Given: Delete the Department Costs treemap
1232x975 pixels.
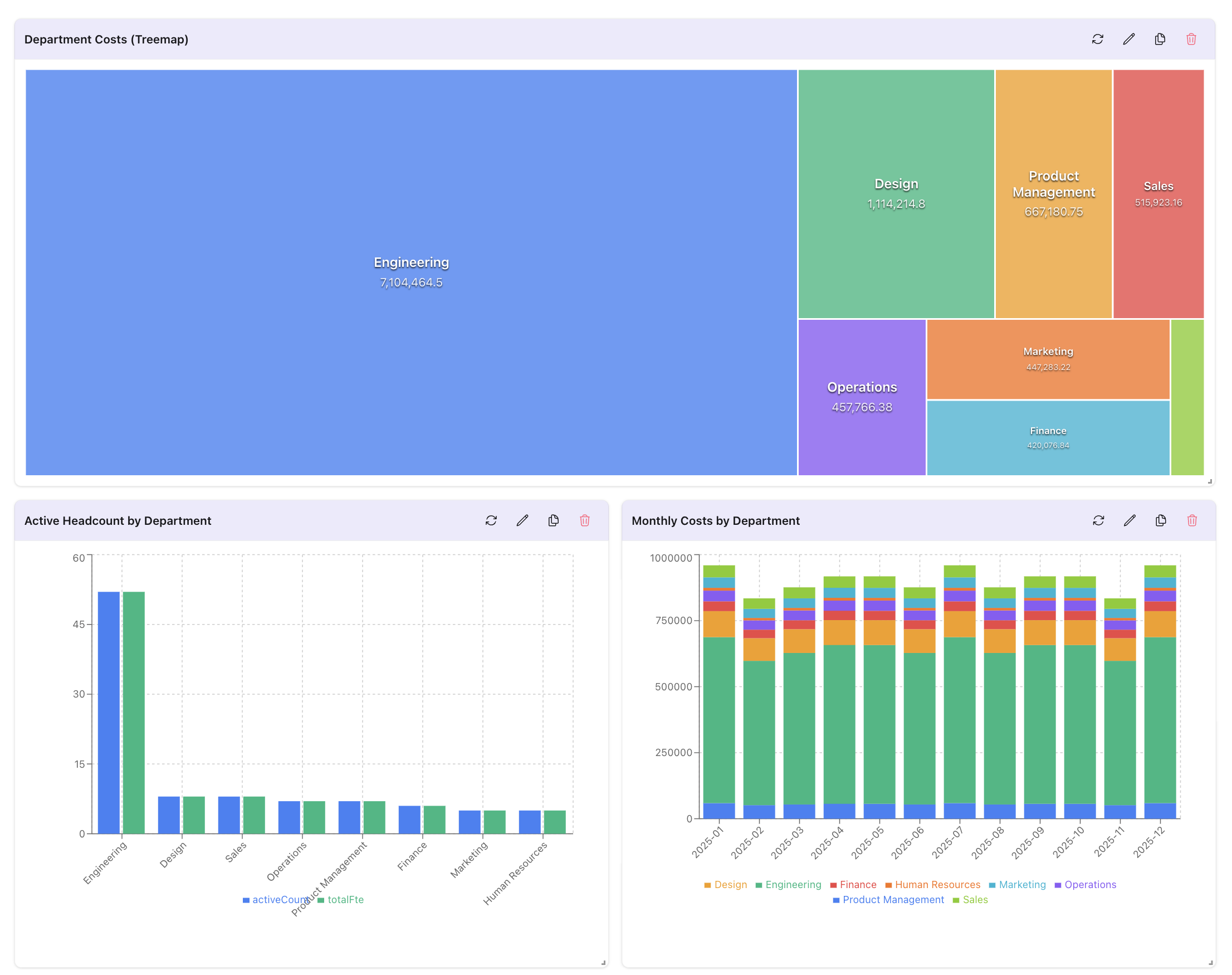Looking at the screenshot, I should pos(1190,40).
